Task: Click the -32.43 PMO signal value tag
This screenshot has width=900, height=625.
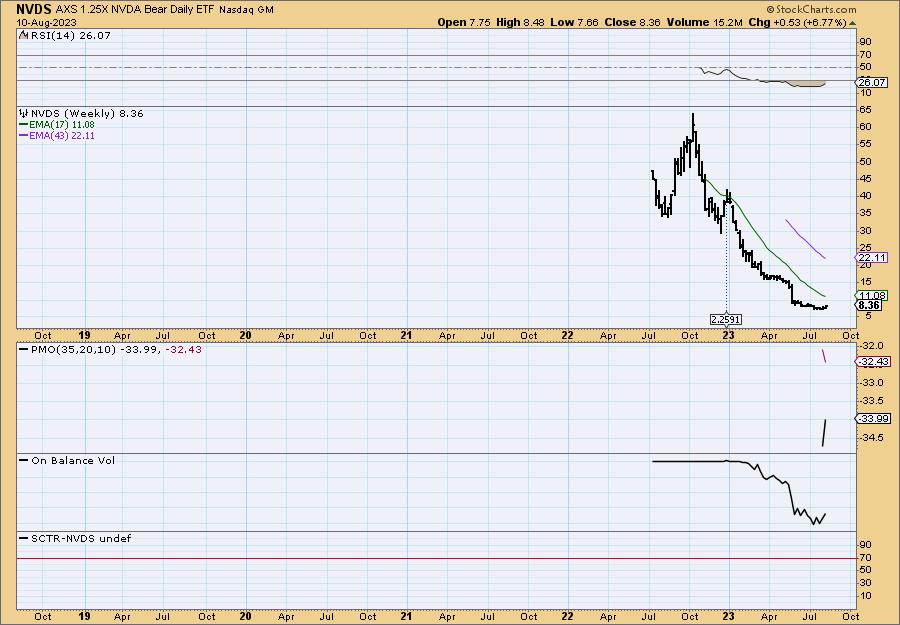Action: (x=874, y=362)
